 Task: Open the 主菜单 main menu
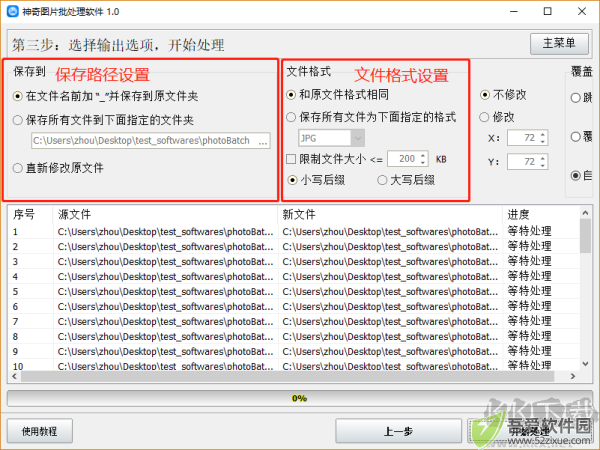click(559, 44)
